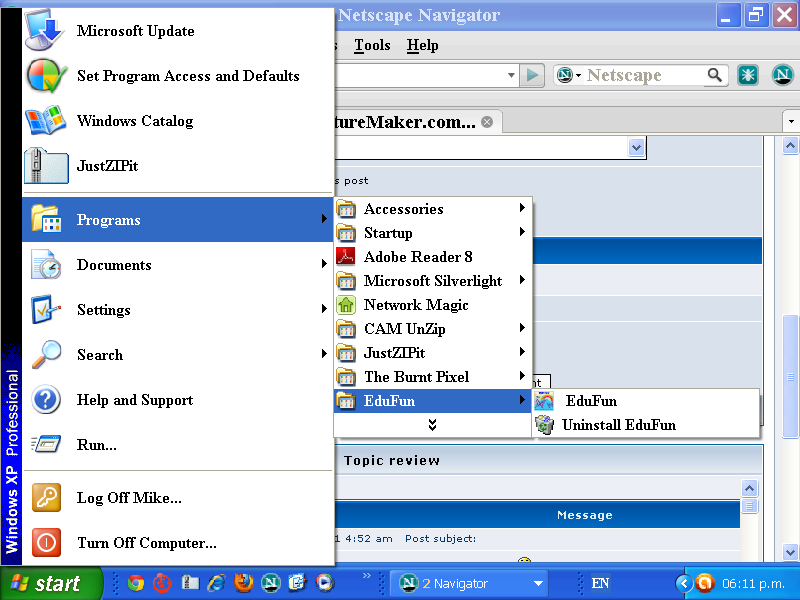800x600 pixels.
Task: Click the Message column header
Action: 585,515
